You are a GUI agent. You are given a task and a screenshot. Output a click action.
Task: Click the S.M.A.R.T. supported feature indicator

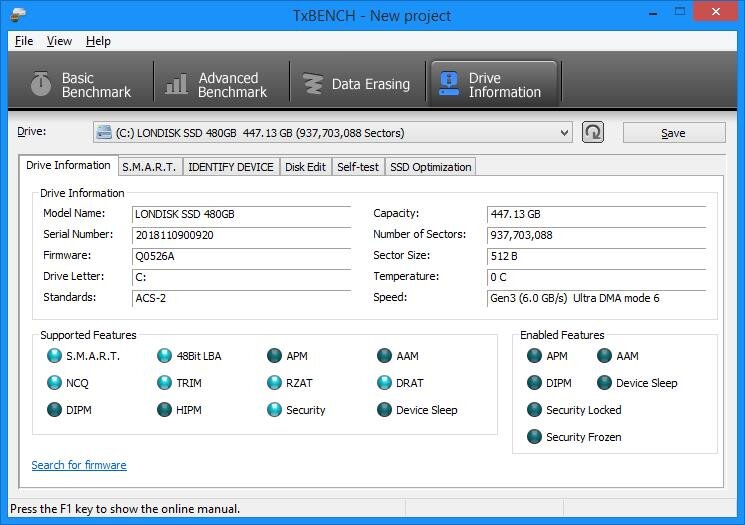[x=55, y=355]
